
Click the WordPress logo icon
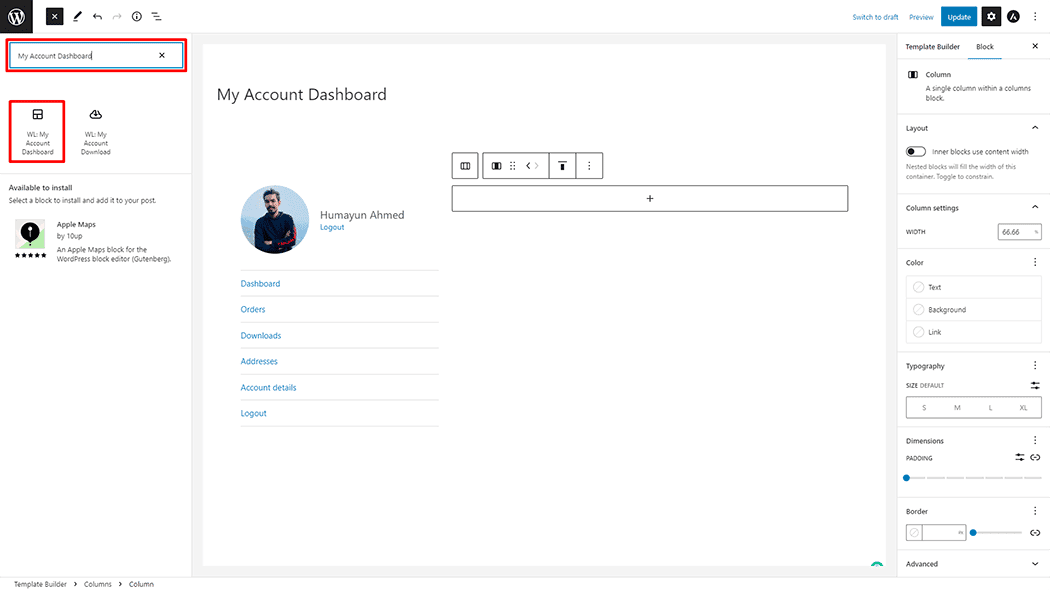click(x=16, y=16)
